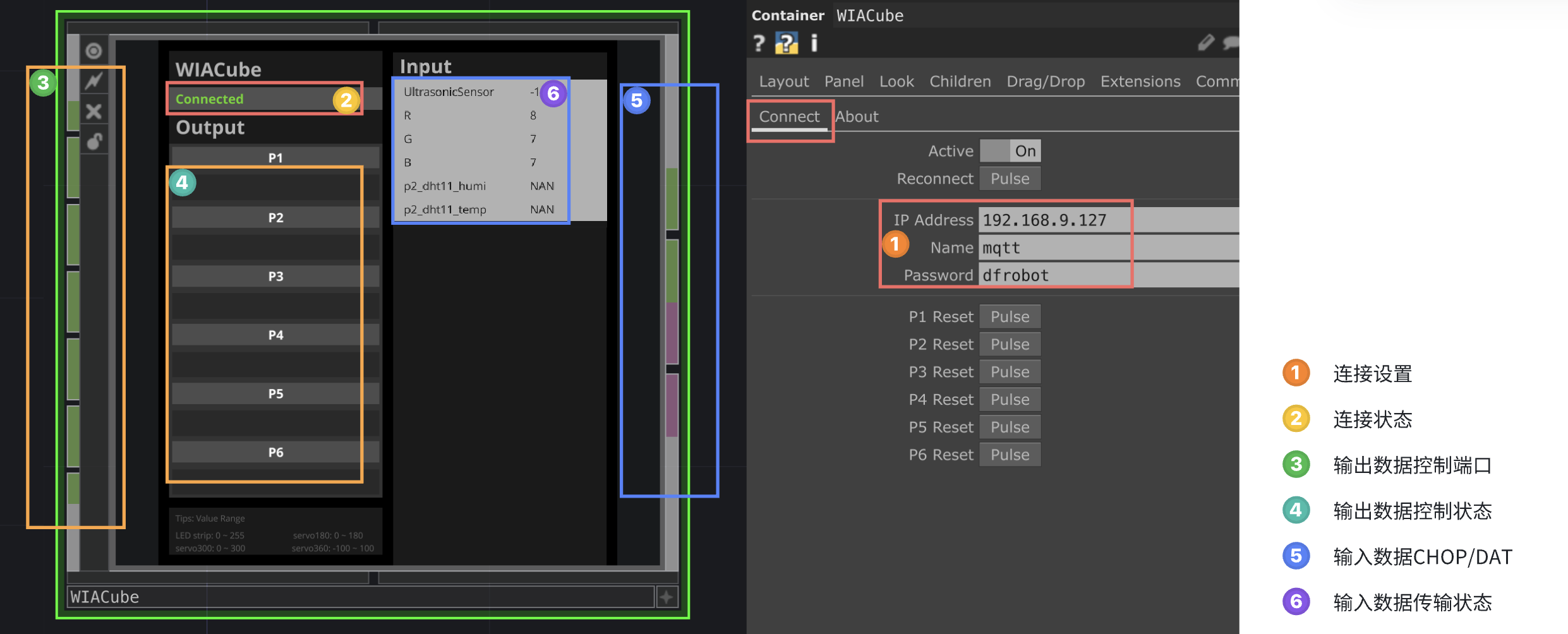Screen dimensions: 1568x634
Task: Open Python help icon in parameter header
Action: (x=787, y=44)
